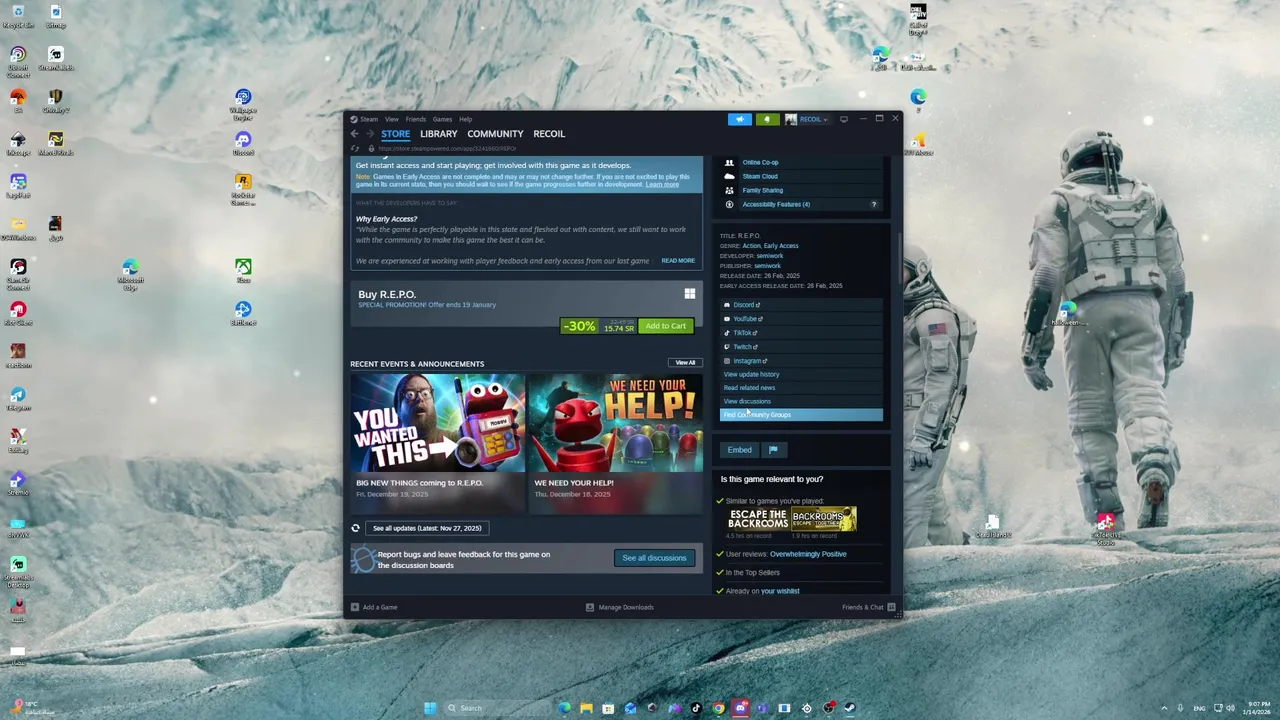Click the Escape the Backrooms game thumbnail
This screenshot has width=1280, height=720.
coord(757,519)
